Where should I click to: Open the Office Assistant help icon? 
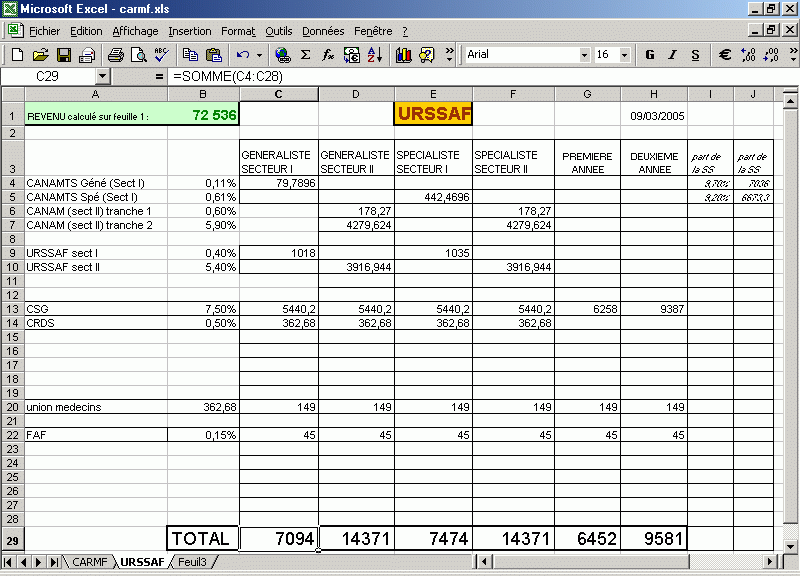point(427,55)
